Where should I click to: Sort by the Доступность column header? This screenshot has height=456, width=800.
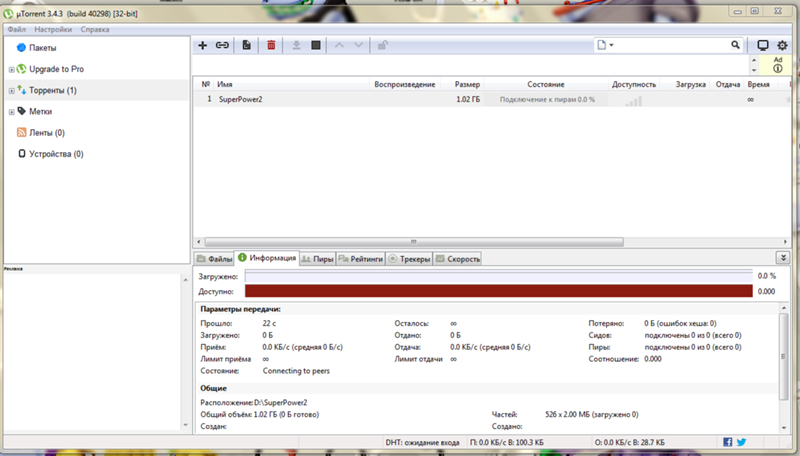coord(634,85)
